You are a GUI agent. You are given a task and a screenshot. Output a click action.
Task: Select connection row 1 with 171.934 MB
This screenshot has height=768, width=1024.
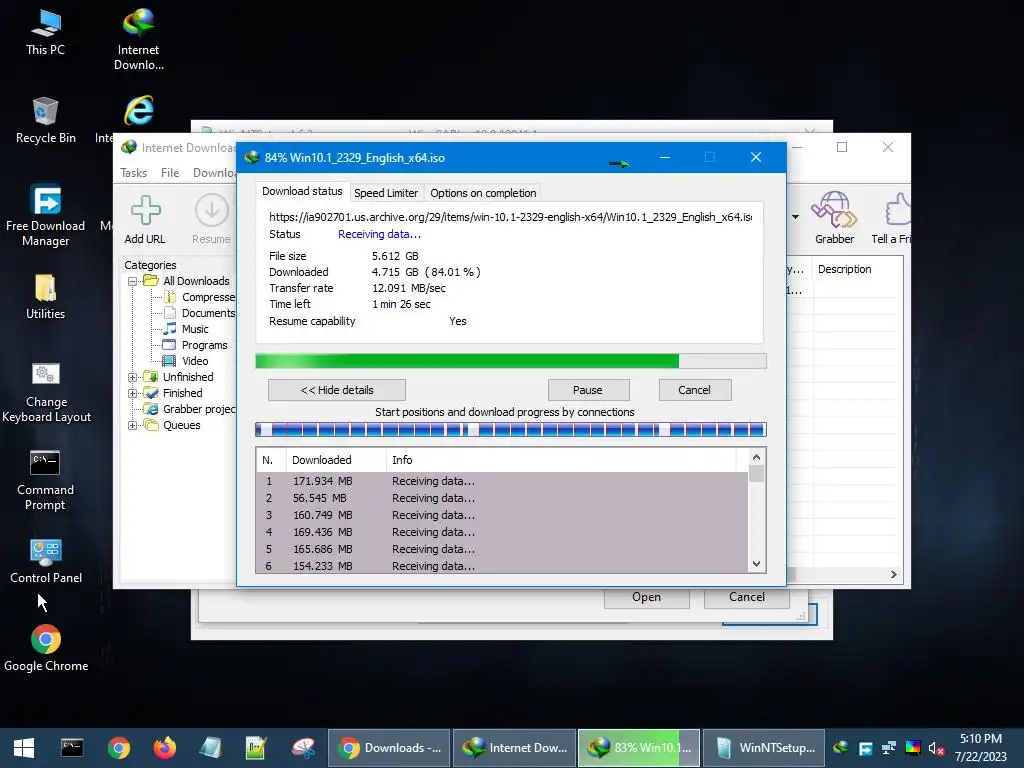tap(502, 481)
